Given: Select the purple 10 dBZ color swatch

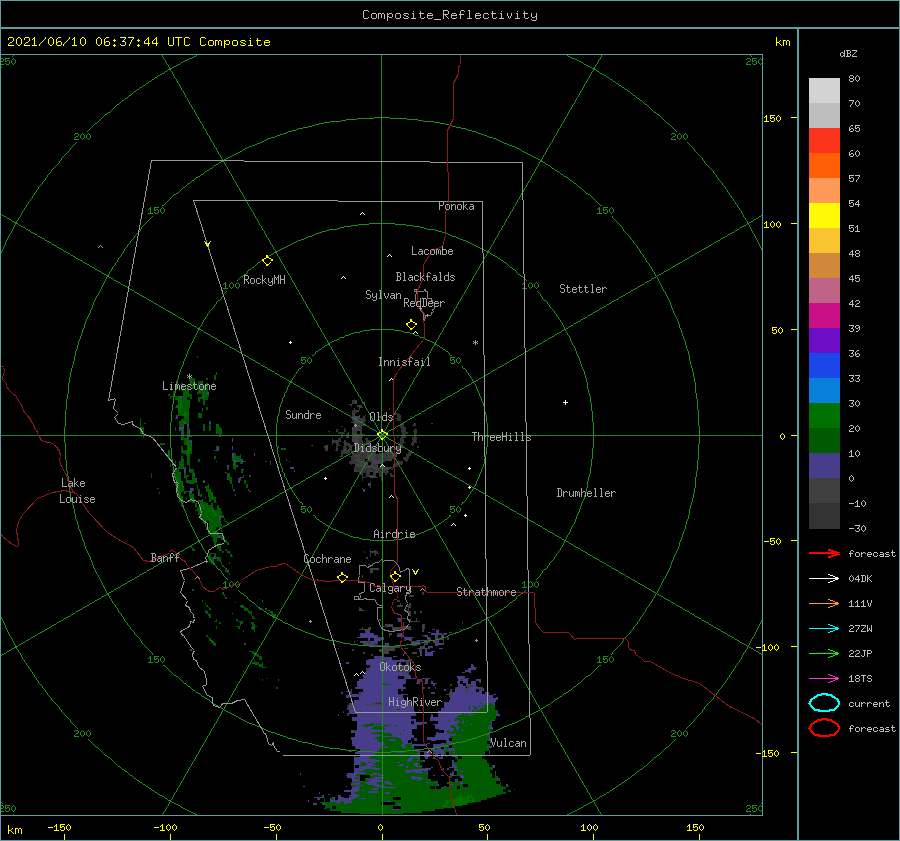Looking at the screenshot, I should (824, 466).
